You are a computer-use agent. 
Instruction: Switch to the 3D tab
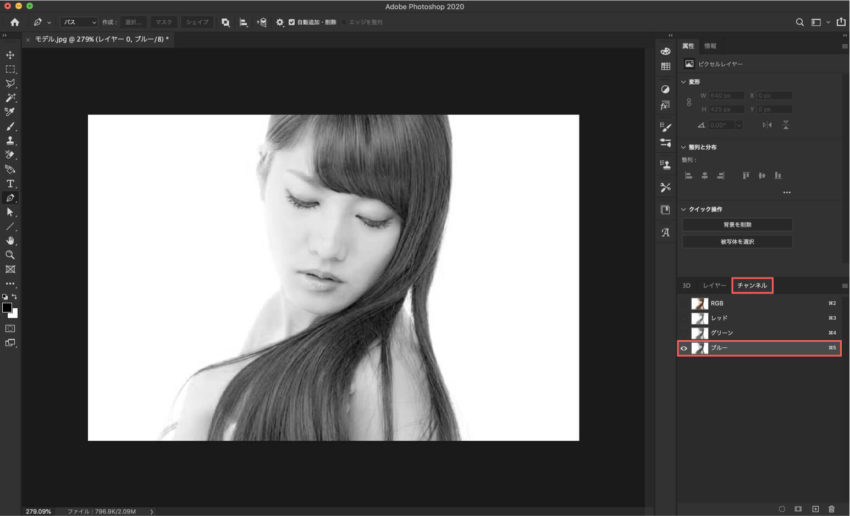point(686,285)
